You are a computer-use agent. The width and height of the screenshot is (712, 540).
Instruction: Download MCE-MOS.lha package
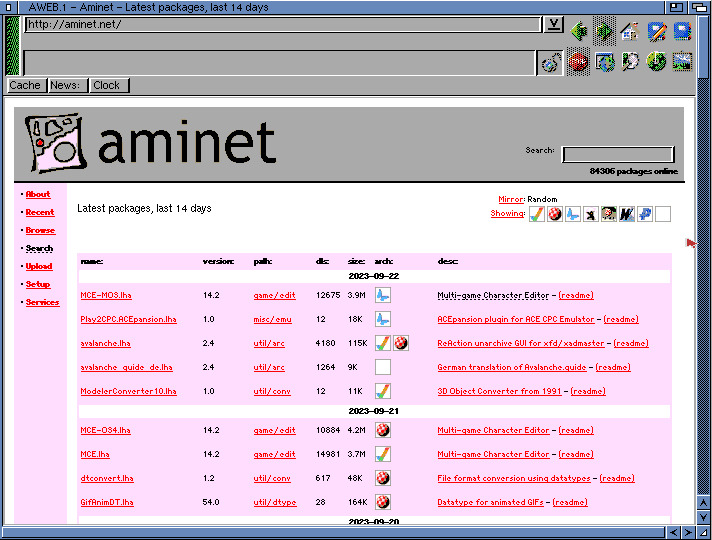[x=106, y=295]
